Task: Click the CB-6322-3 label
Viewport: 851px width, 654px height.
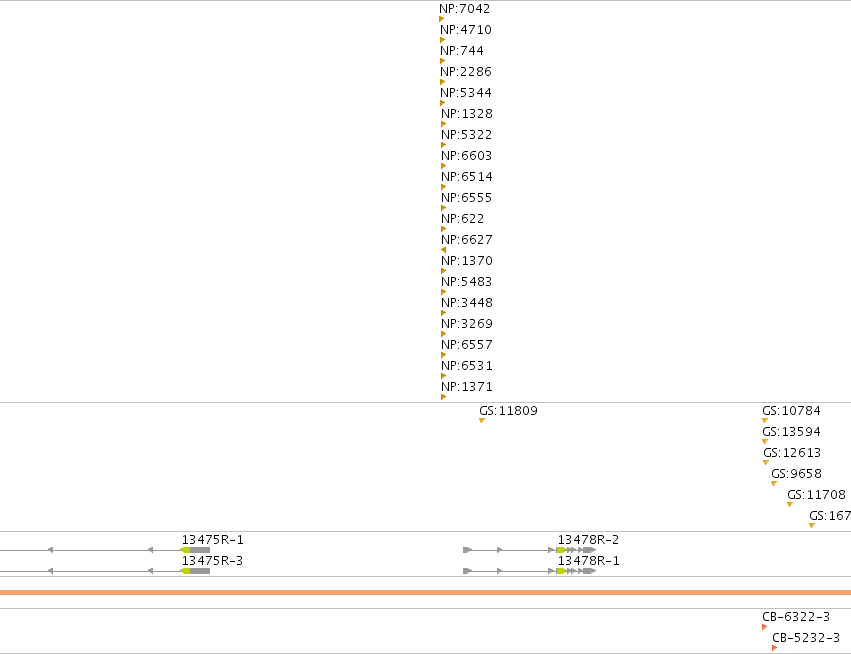Action: (x=796, y=617)
